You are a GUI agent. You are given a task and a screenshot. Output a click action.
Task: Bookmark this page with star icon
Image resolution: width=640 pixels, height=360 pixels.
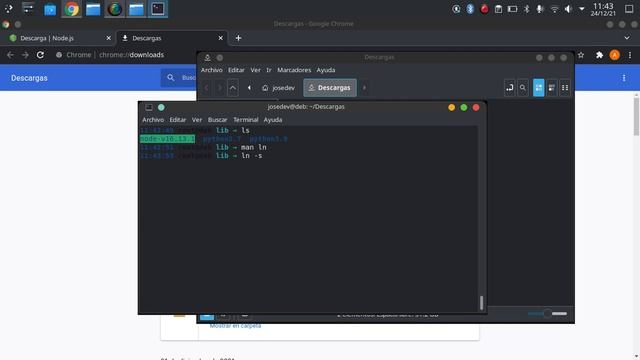click(581, 55)
